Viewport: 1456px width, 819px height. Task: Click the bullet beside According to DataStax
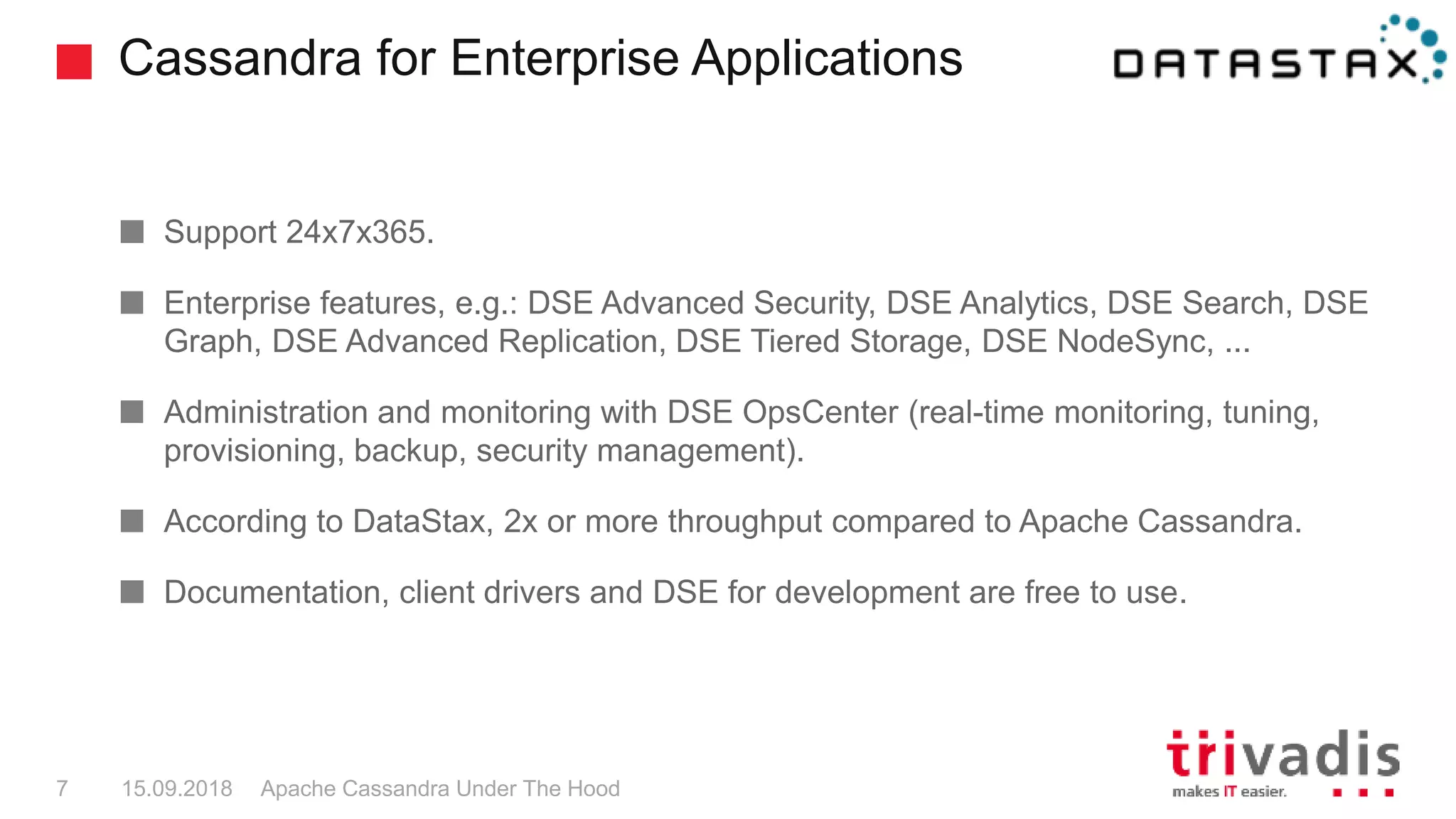(132, 521)
